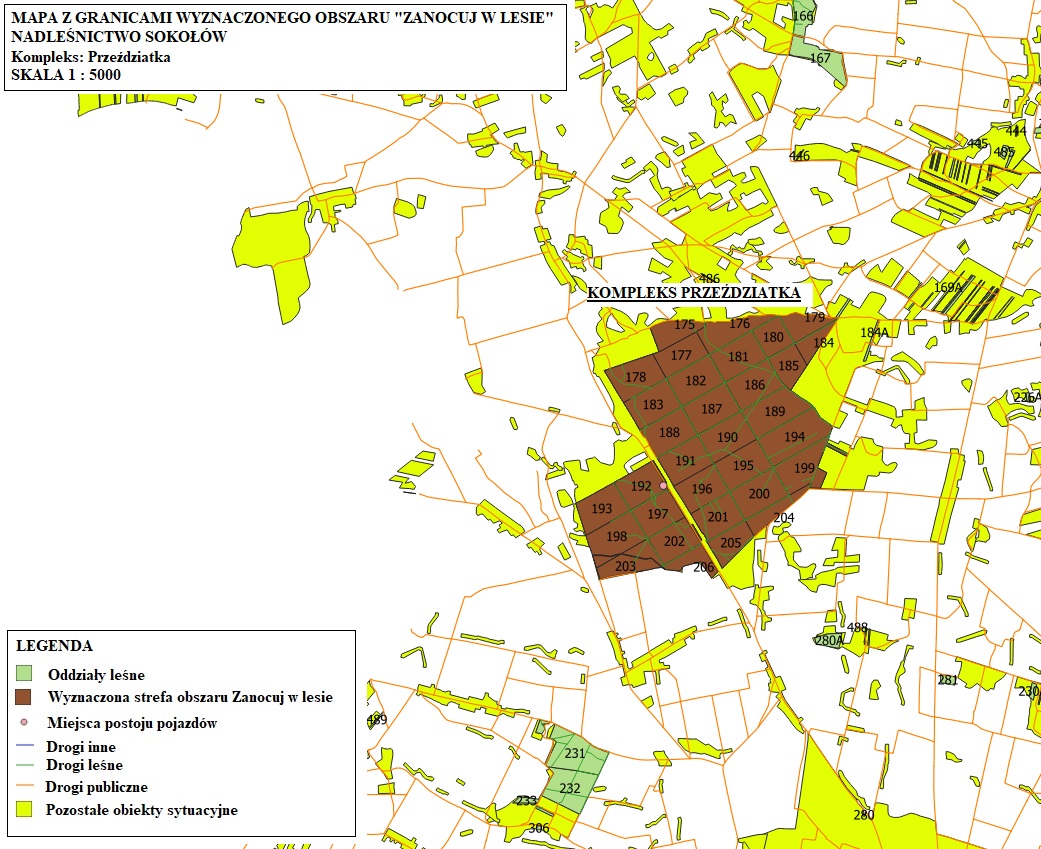Click the parking spot marker near compartment 192
Screen dimensions: 1041x849
(x=662, y=485)
